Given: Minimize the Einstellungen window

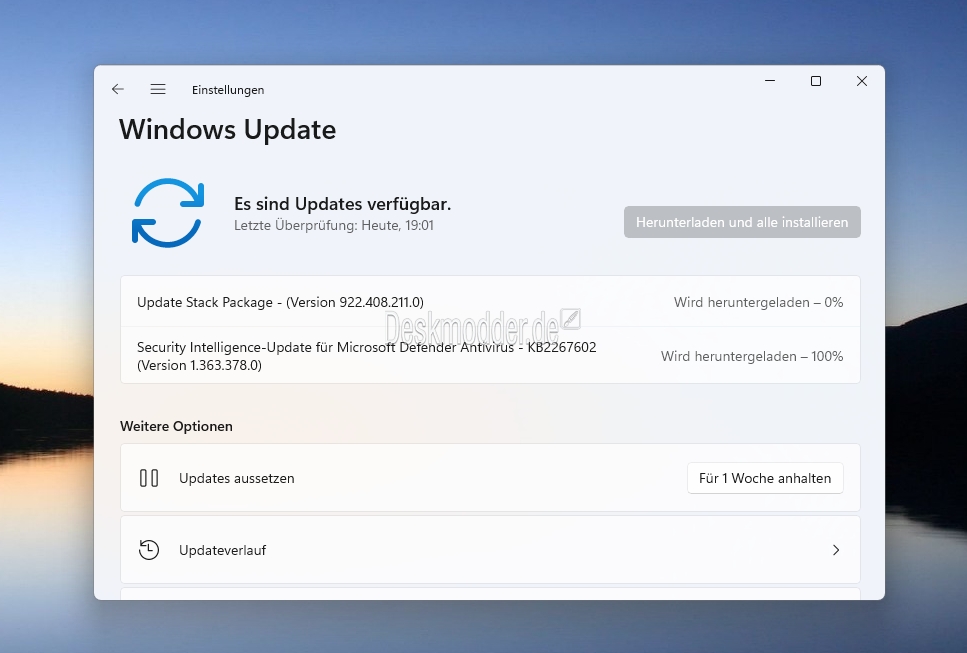Looking at the screenshot, I should (x=770, y=81).
